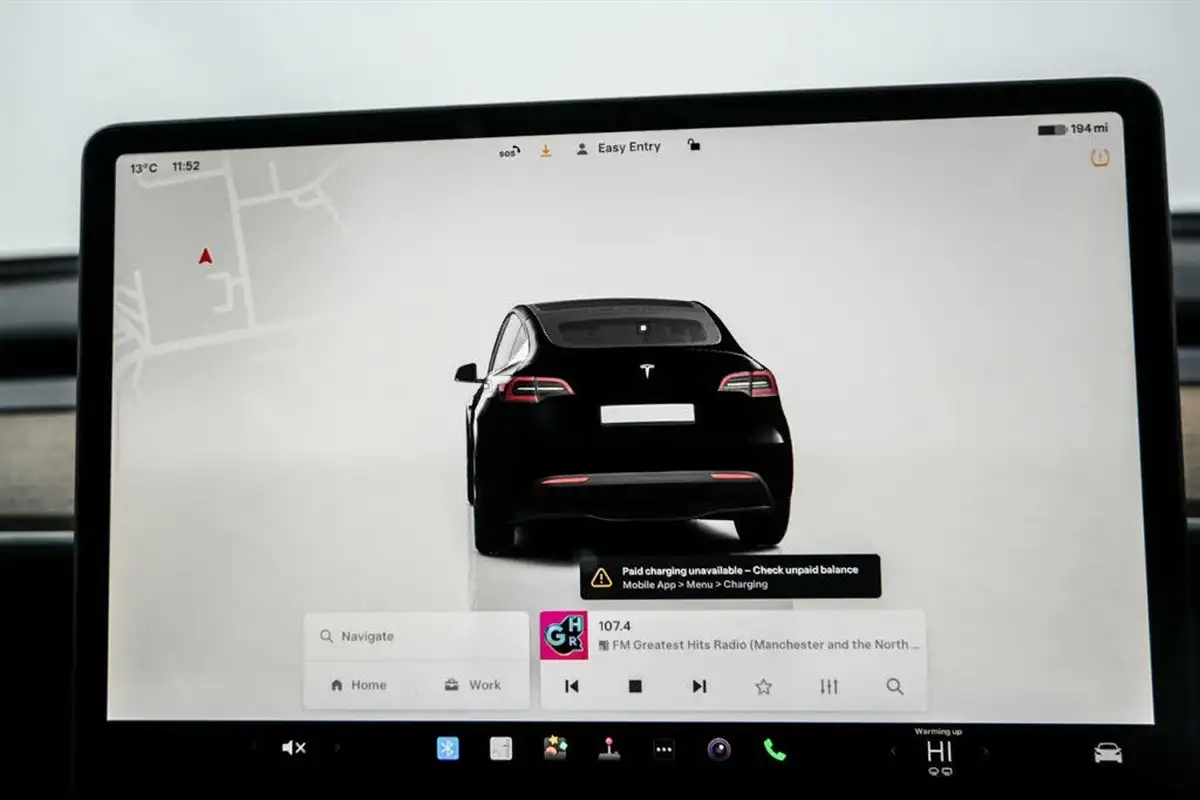Screen dimensions: 1200x800
Task: Increase cabin temperature right arrow
Action: 986,751
